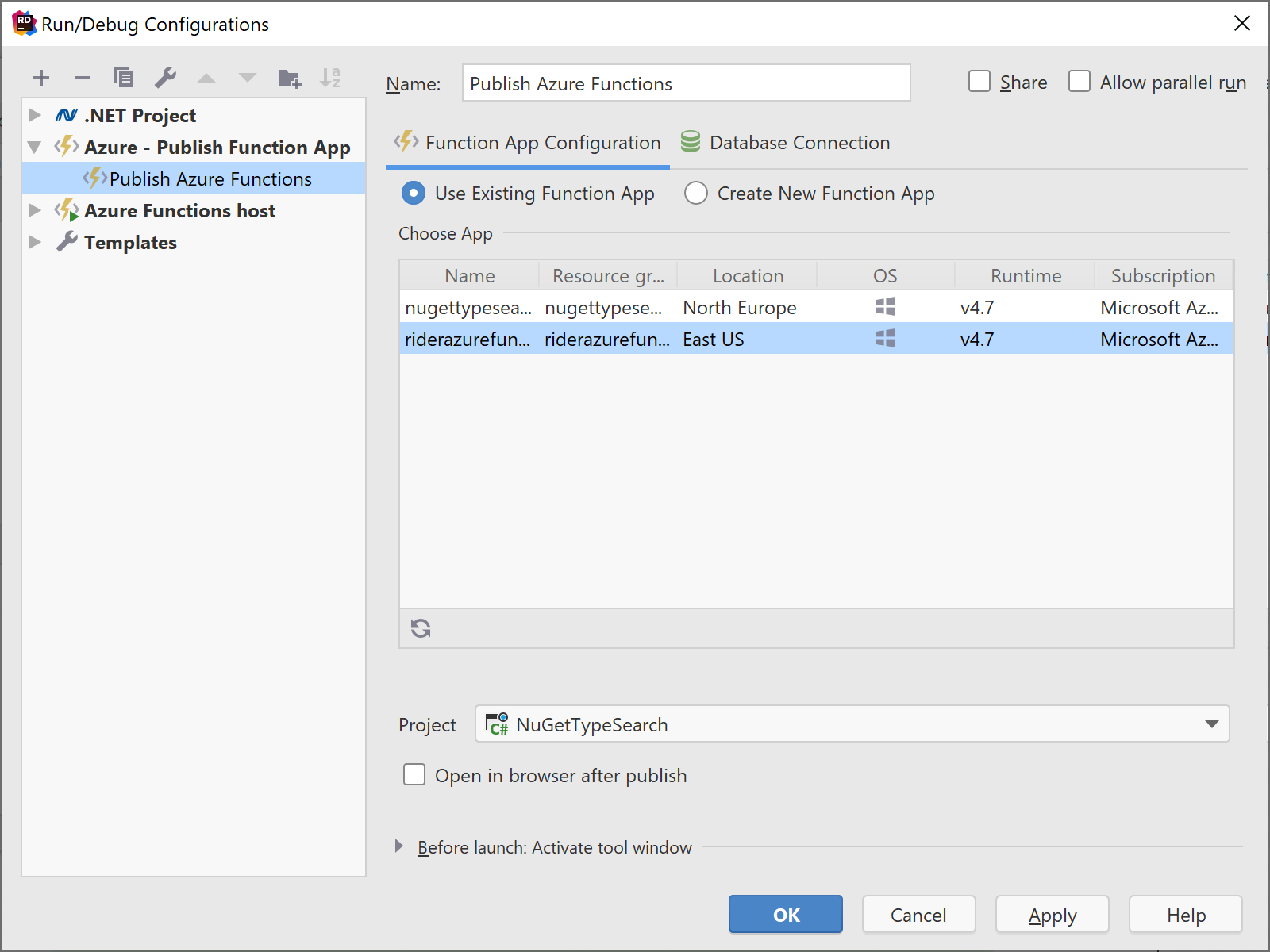
Task: Expand the .NET Project node
Action: (35, 115)
